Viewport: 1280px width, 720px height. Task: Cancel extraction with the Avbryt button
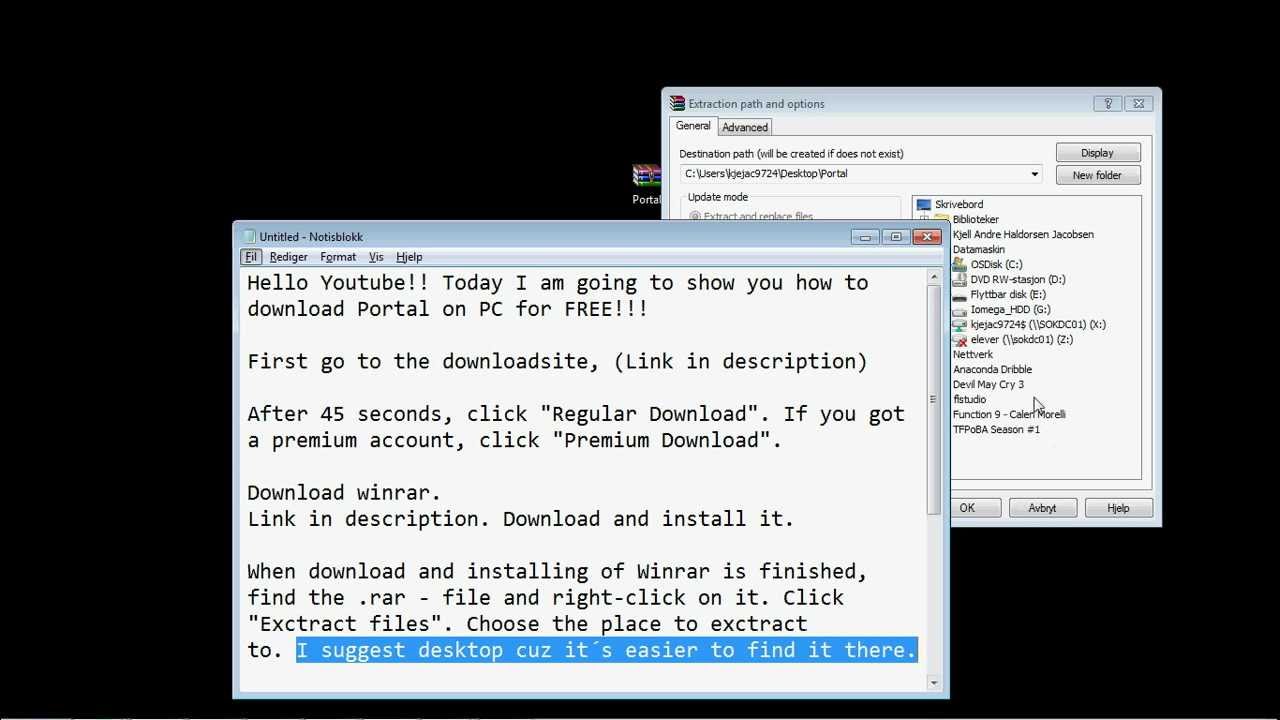pyautogui.click(x=1042, y=508)
